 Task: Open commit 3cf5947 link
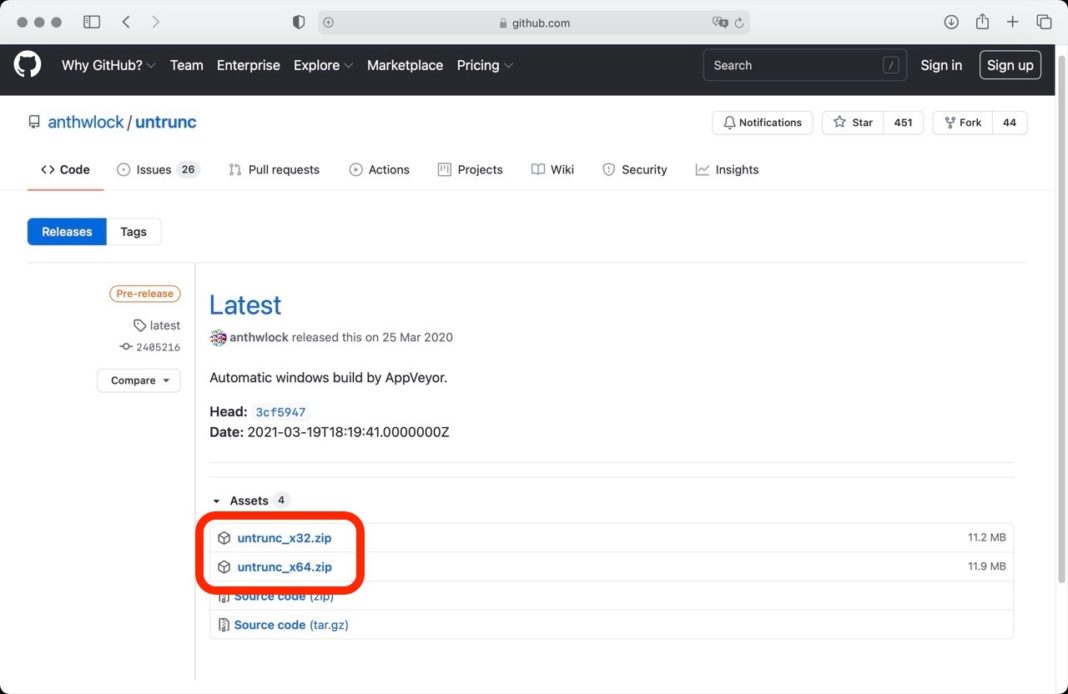coord(280,412)
